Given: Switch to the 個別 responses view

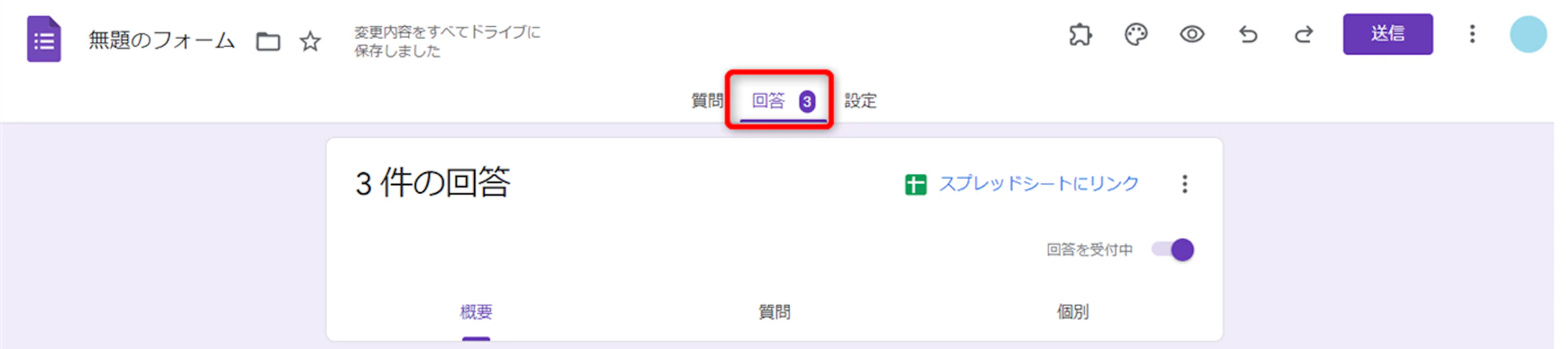Looking at the screenshot, I should point(1073,312).
